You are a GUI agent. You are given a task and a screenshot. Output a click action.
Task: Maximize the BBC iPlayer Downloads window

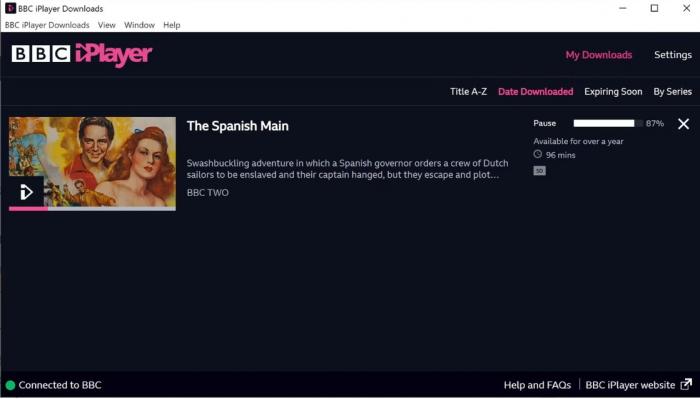[x=654, y=8]
